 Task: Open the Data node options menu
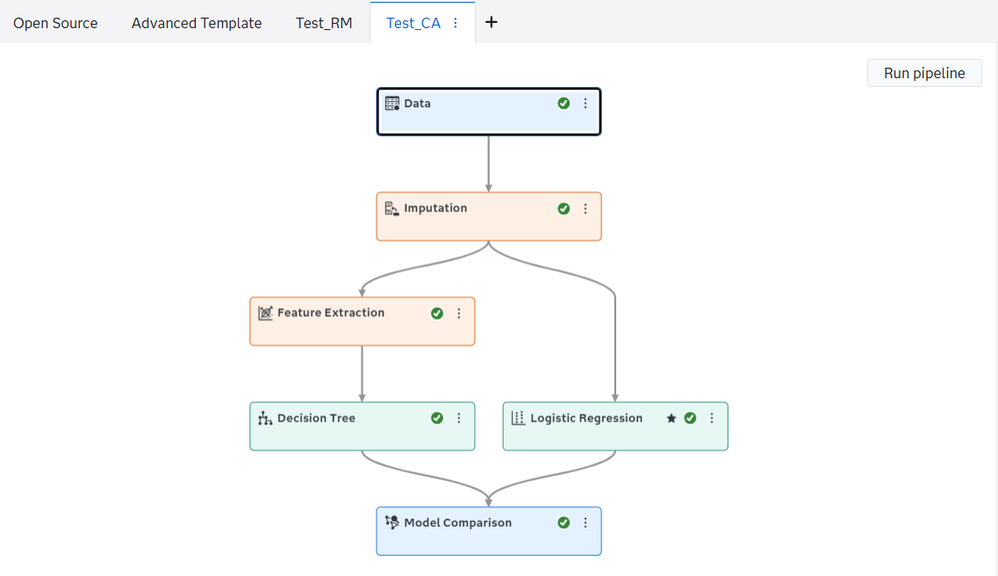pos(586,103)
